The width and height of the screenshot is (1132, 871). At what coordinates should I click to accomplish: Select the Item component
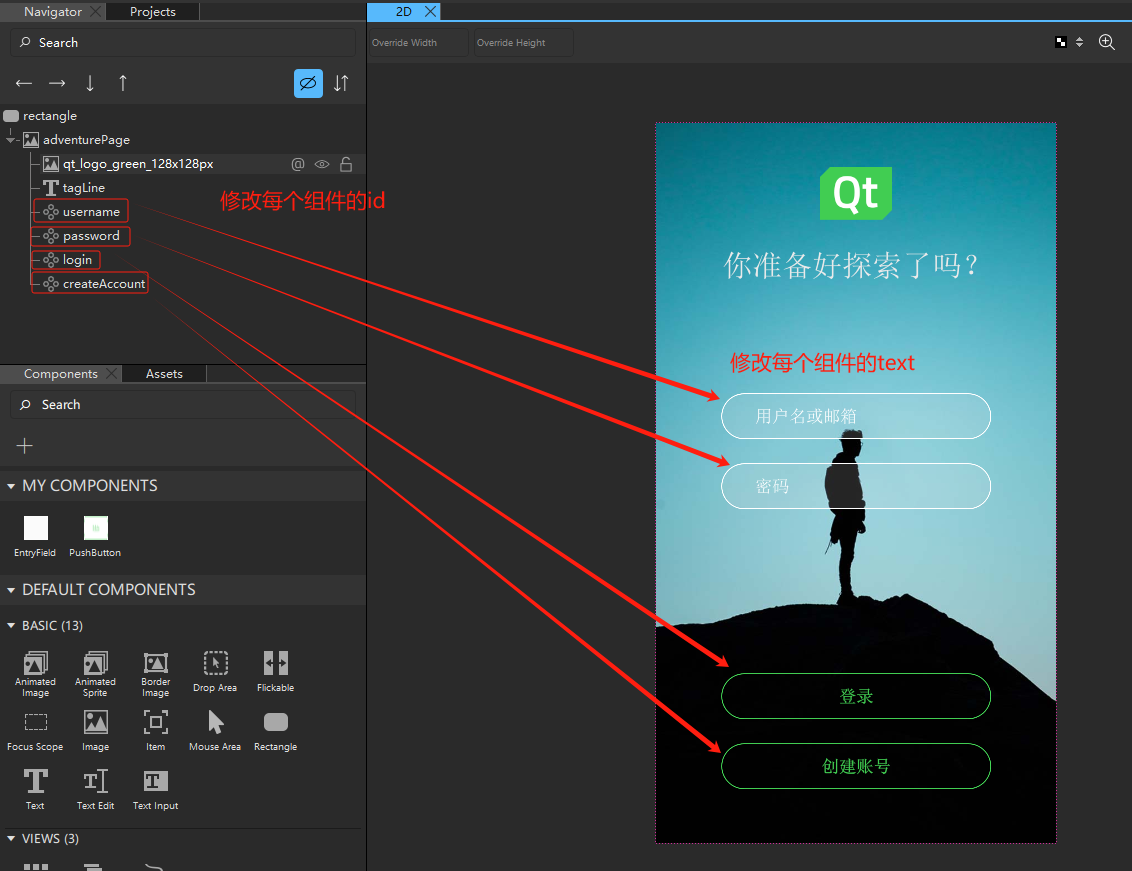(155, 731)
